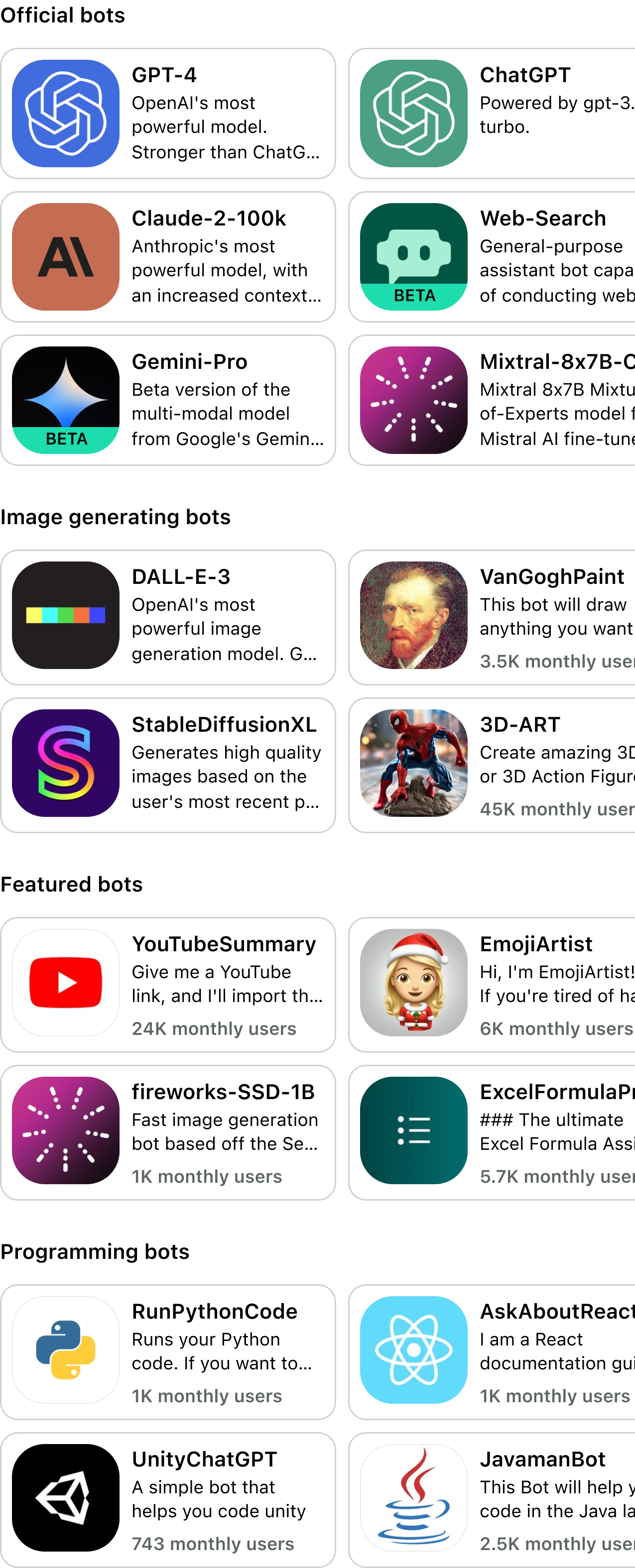Click the ChatGPT green logo icon
This screenshot has width=635, height=1568.
click(x=413, y=113)
